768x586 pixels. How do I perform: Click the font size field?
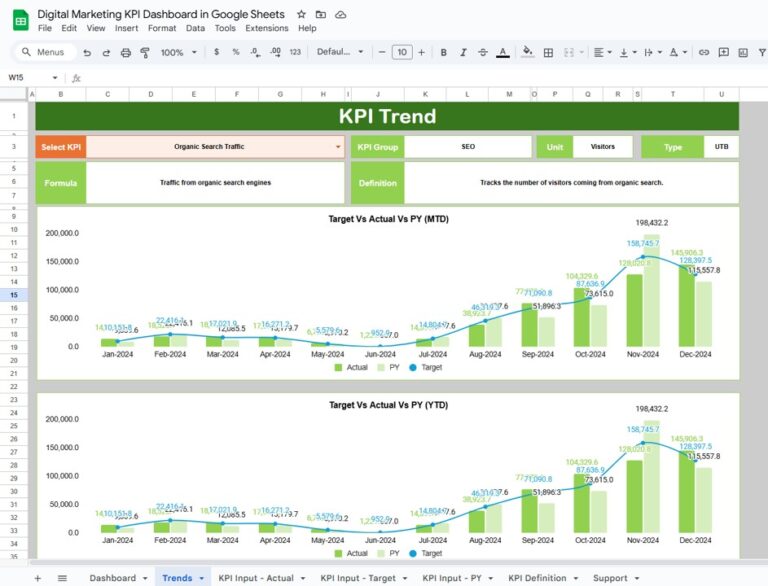(402, 52)
